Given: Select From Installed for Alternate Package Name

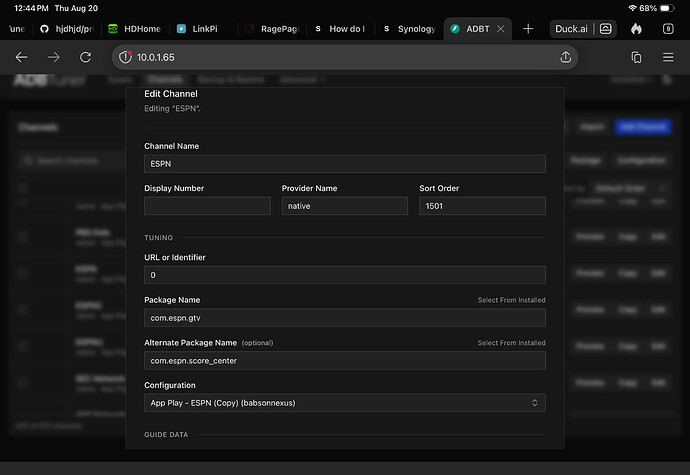Looking at the screenshot, I should click(x=511, y=343).
